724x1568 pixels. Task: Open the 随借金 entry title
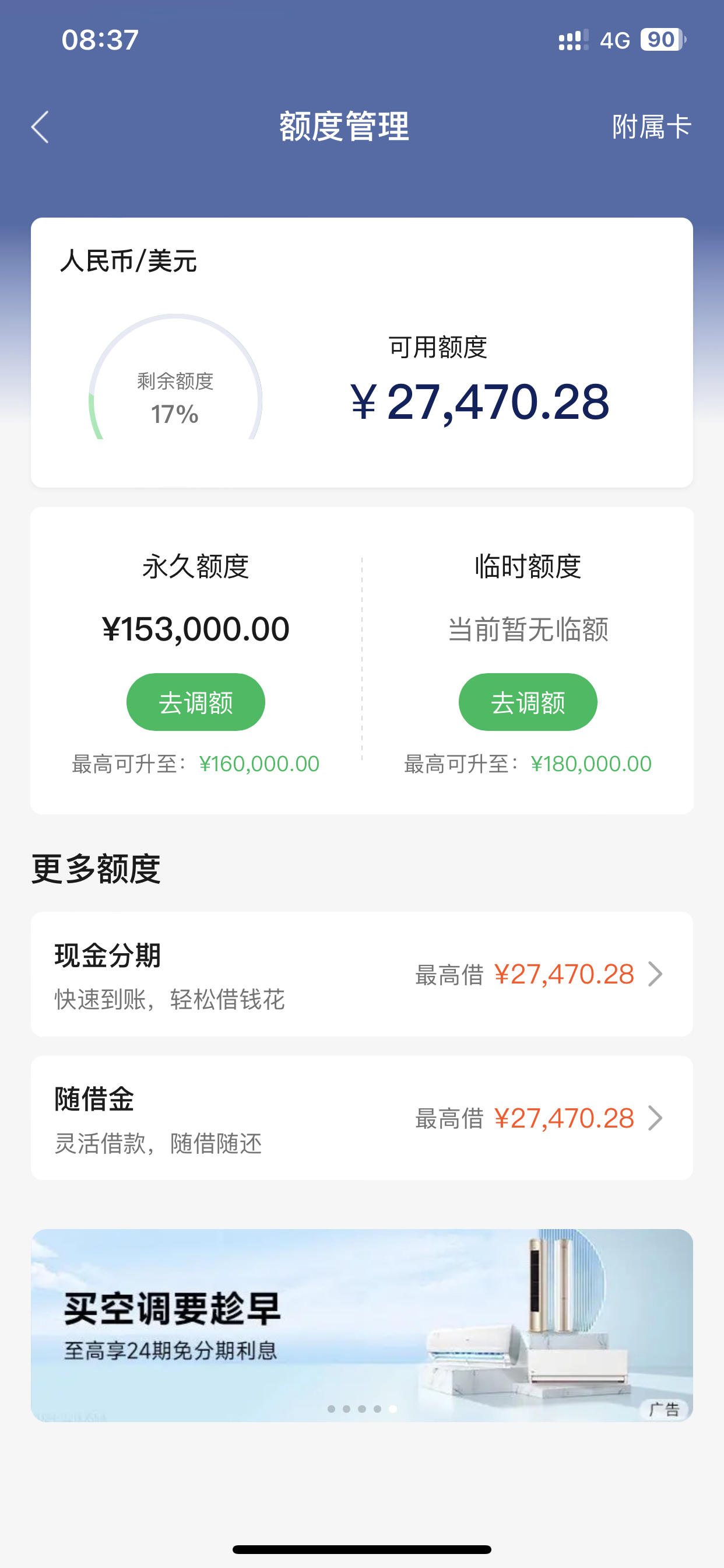(94, 1100)
